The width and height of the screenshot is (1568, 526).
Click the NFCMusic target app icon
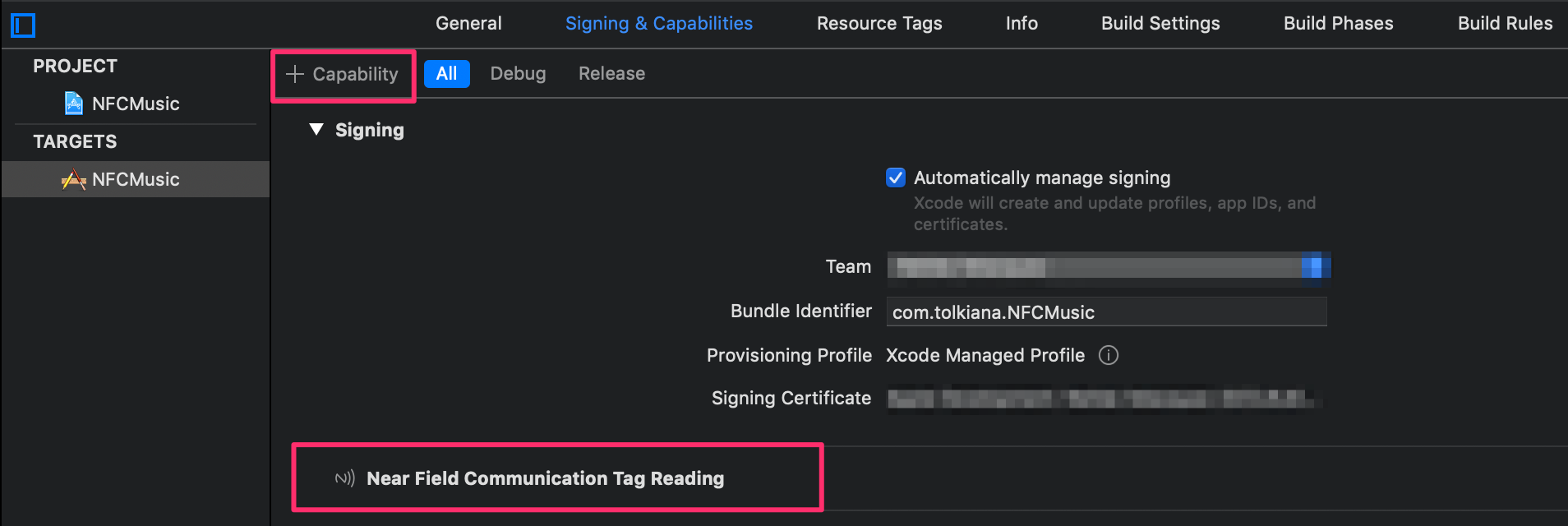coord(74,179)
